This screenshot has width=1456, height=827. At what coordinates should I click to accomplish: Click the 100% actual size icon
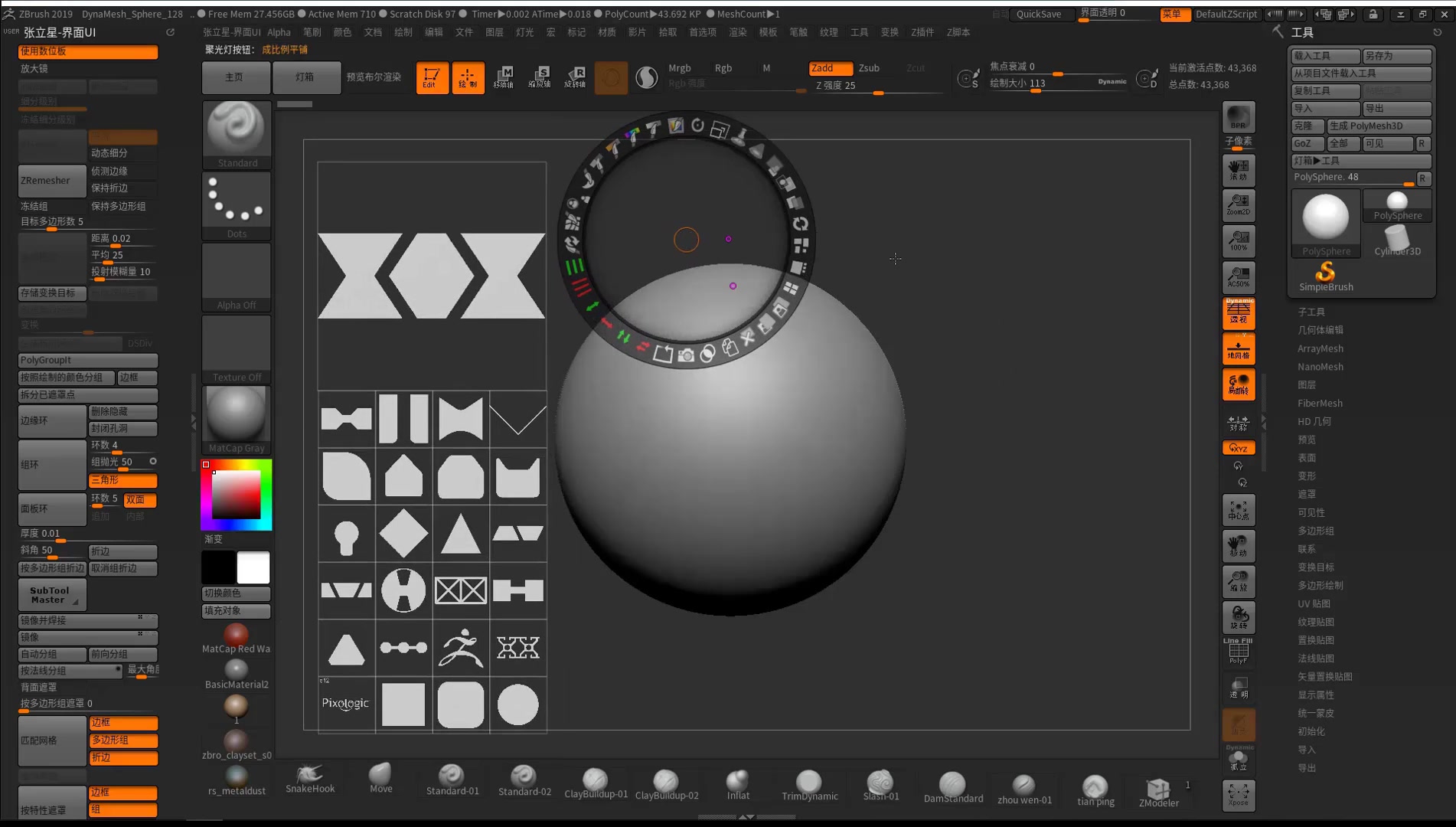[x=1238, y=240]
